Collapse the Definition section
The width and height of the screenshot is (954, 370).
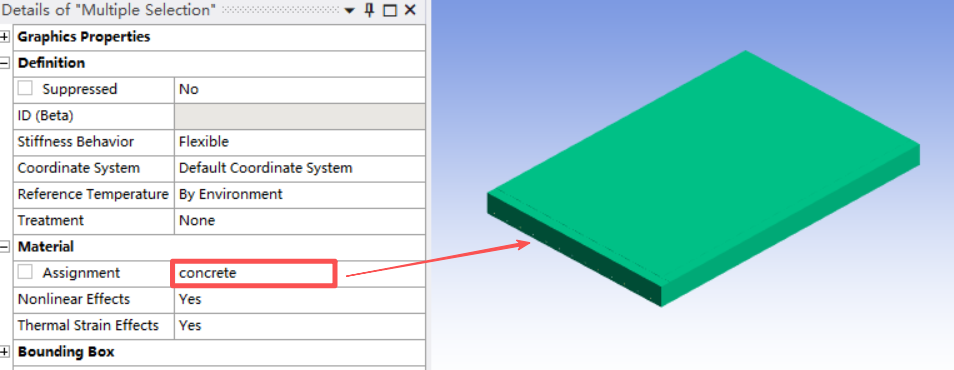[5, 63]
